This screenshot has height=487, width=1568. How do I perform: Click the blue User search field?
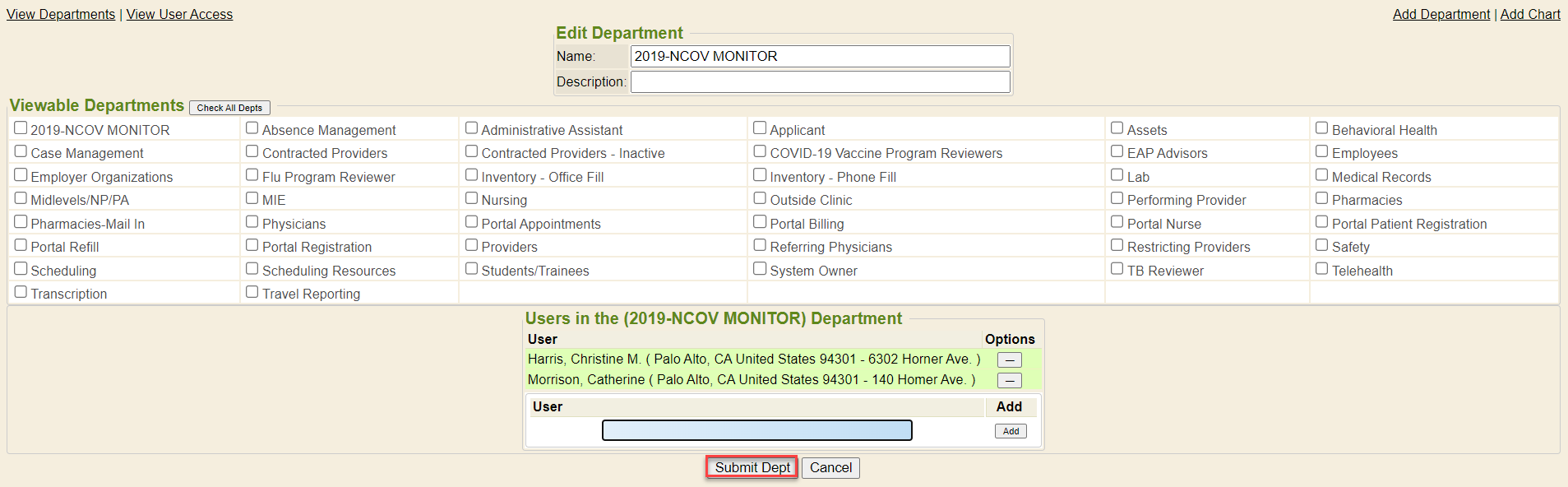[756, 430]
